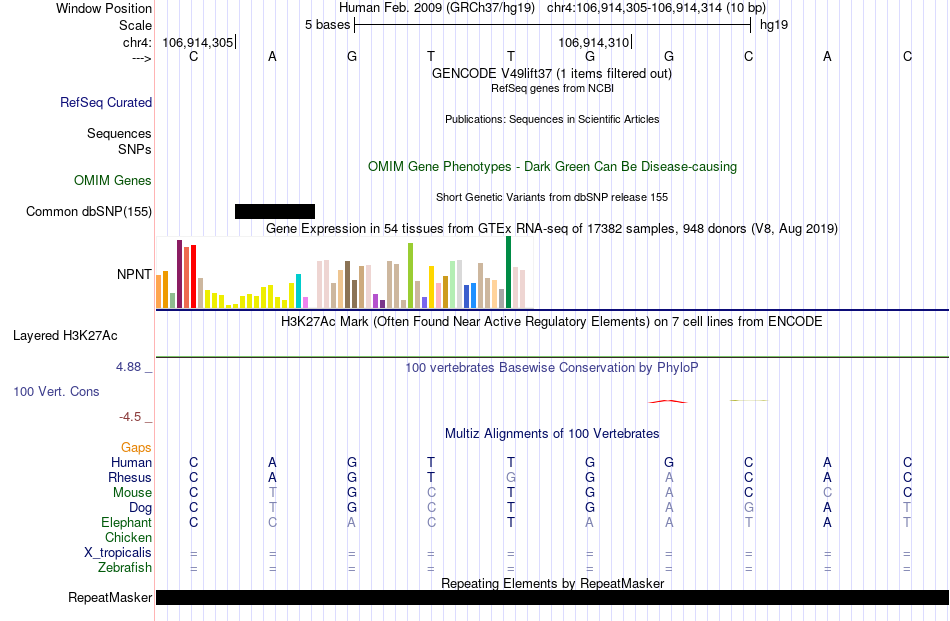Click the RefSeq genes from NCBI title

552,88
